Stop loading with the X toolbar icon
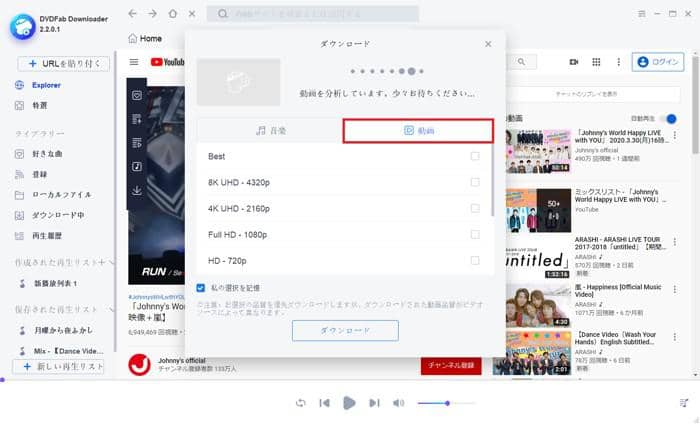The image size is (700, 424). point(192,14)
